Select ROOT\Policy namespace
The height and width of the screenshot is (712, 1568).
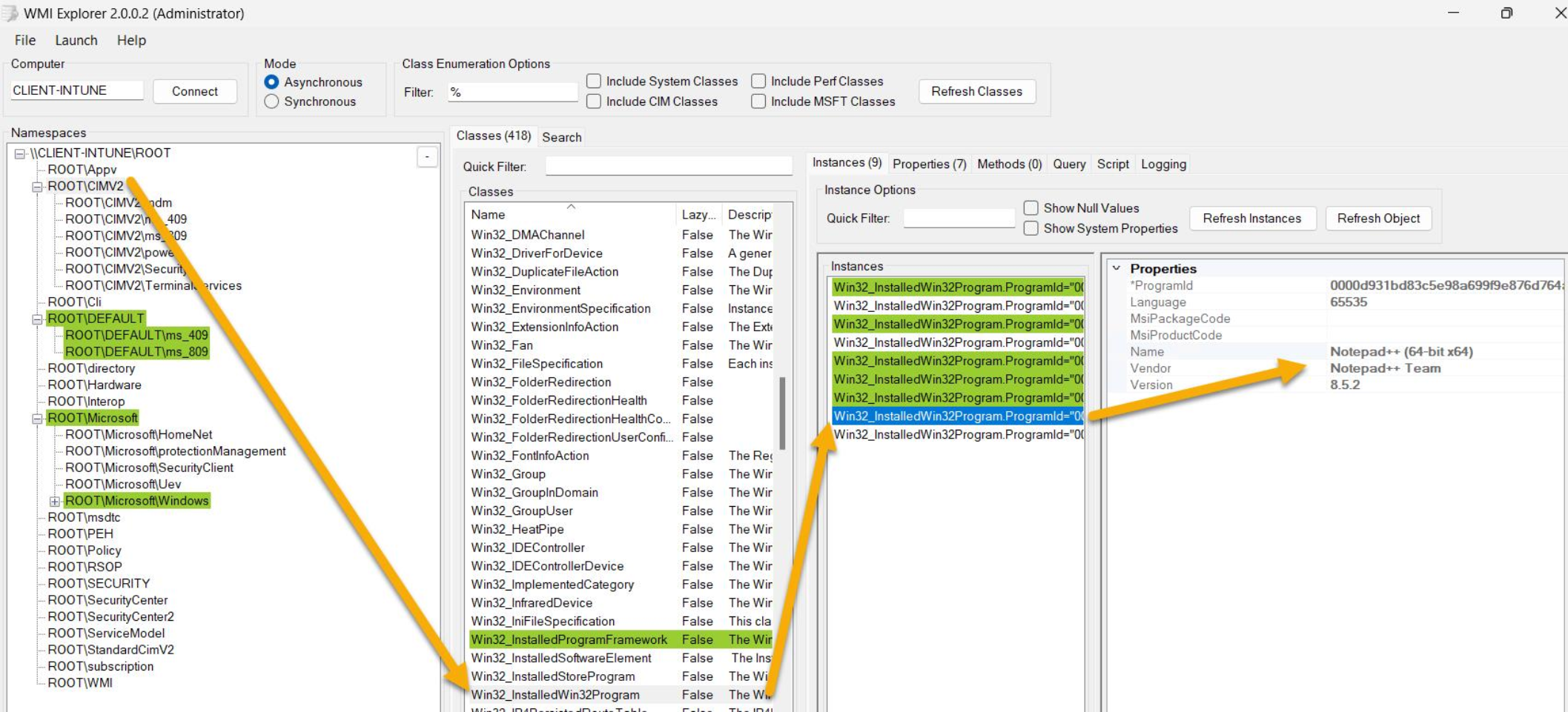84,550
